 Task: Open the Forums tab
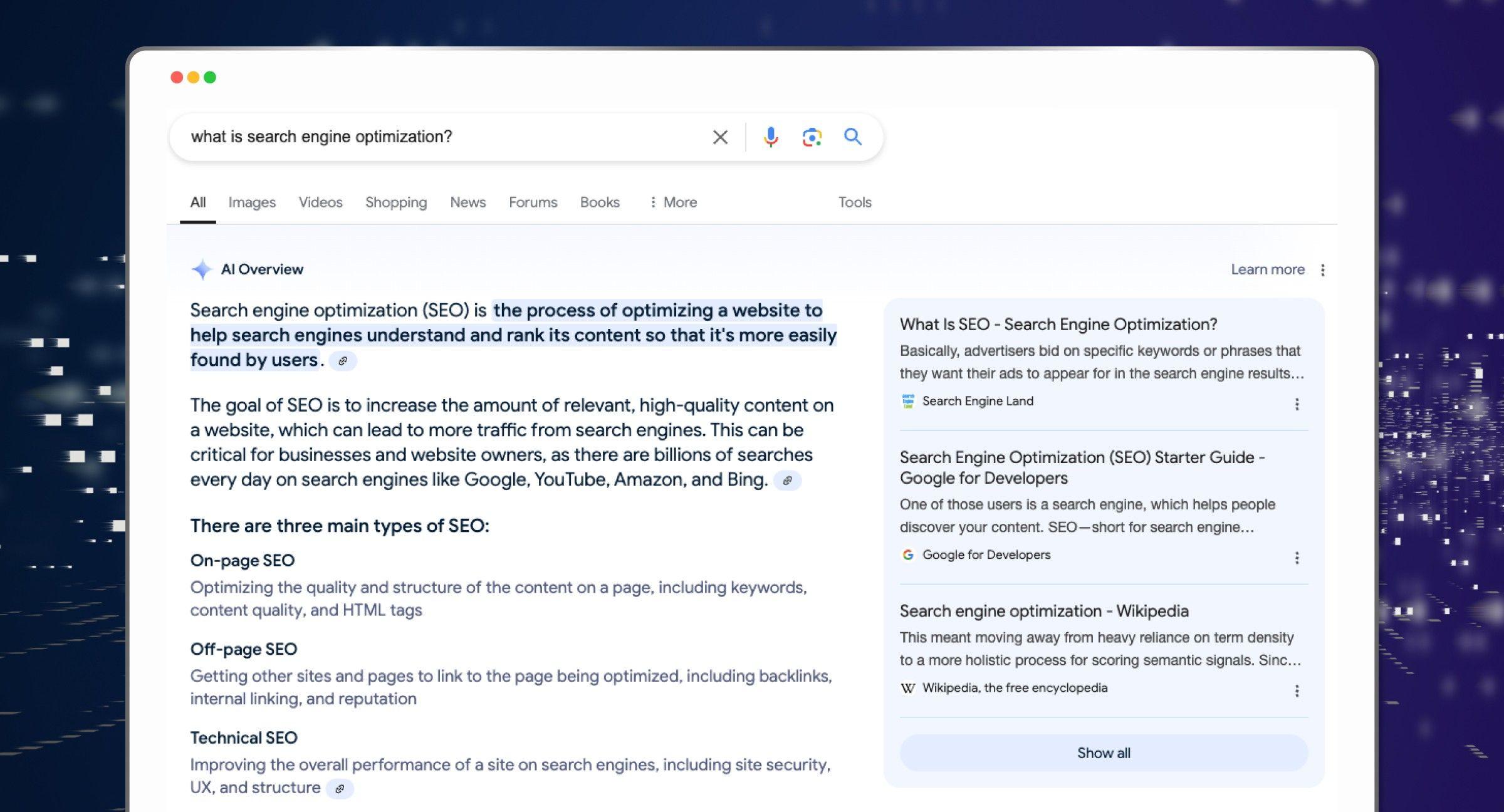533,202
